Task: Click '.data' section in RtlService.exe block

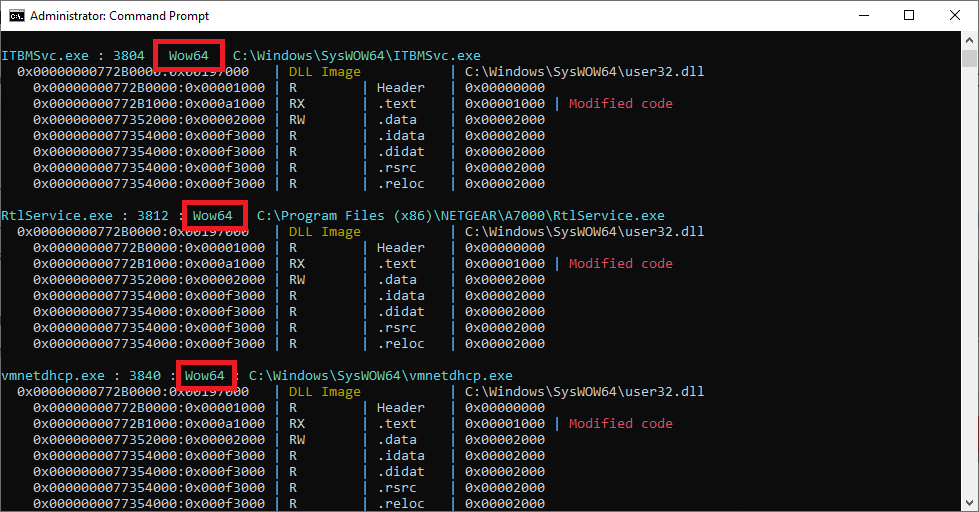Action: 396,280
